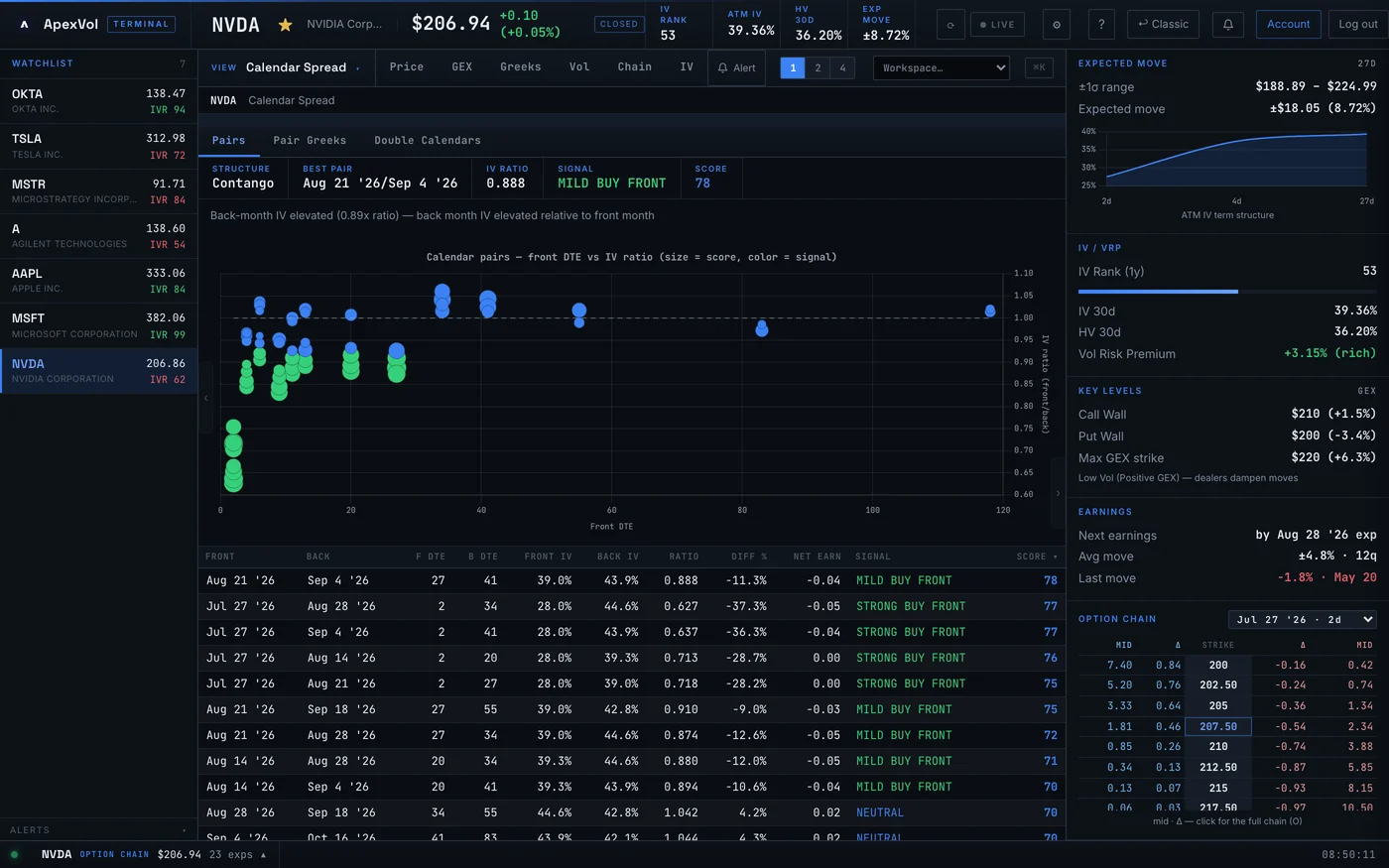Click the Aug 21 / Sep 4 pair row
Image resolution: width=1389 pixels, height=868 pixels.
tap(632, 580)
